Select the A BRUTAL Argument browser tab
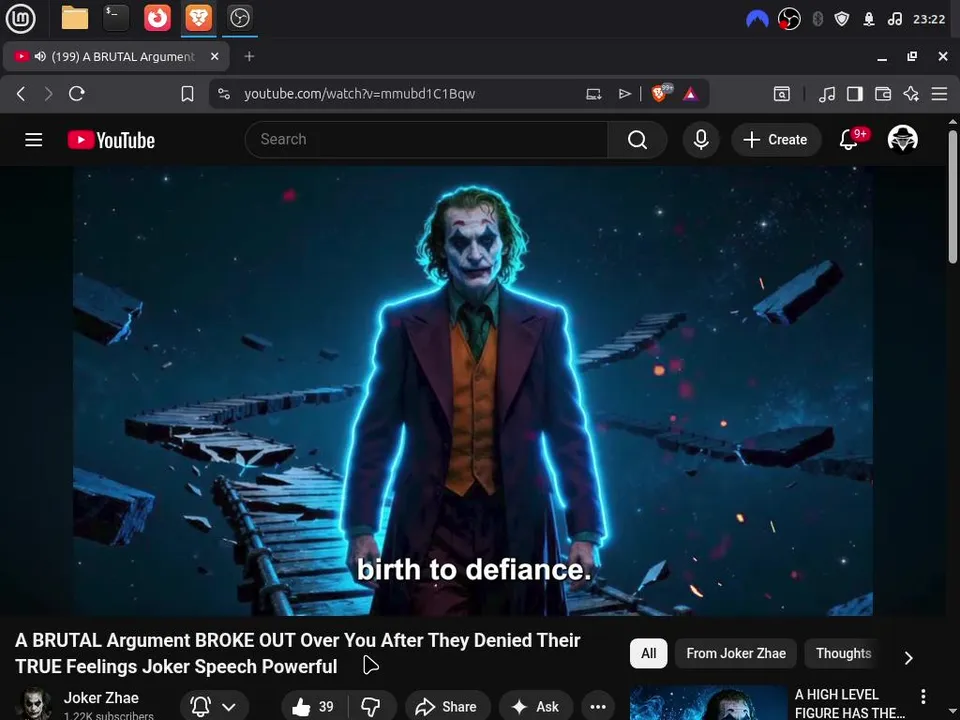The width and height of the screenshot is (960, 720). point(116,56)
